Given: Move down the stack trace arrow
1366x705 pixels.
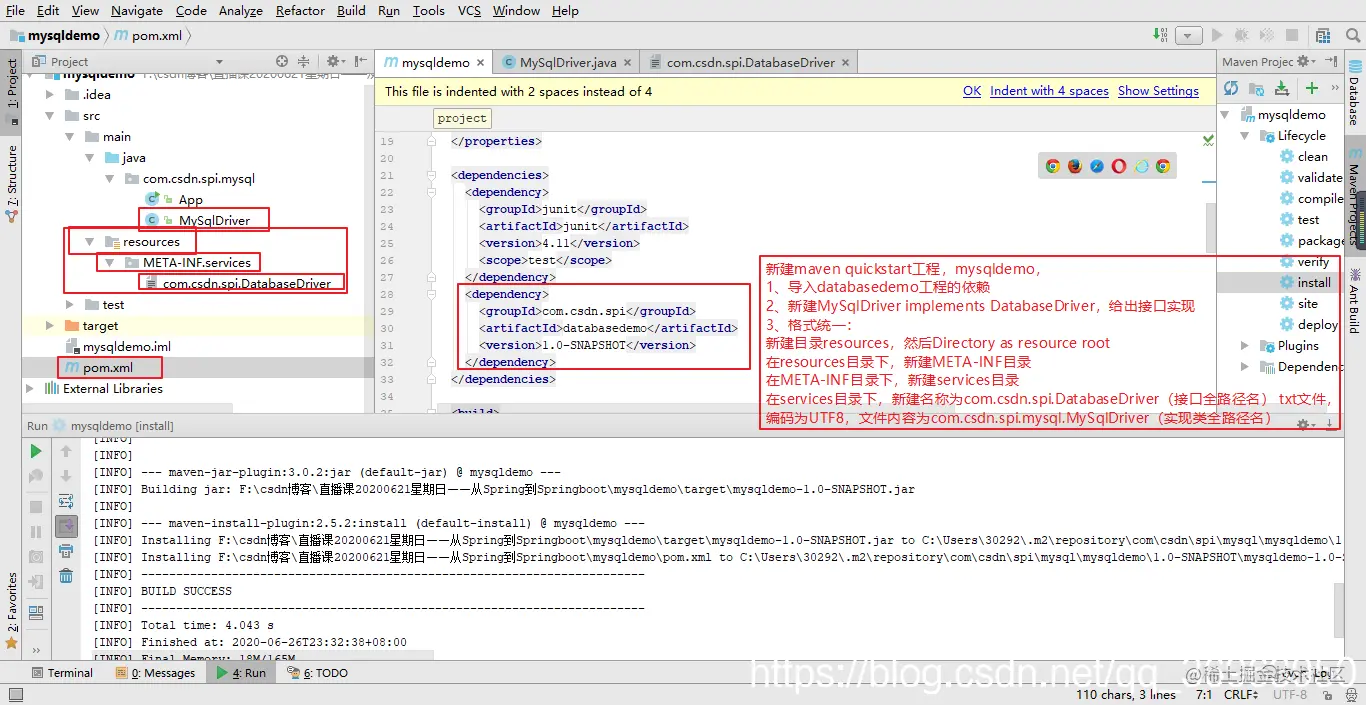Looking at the screenshot, I should point(66,476).
